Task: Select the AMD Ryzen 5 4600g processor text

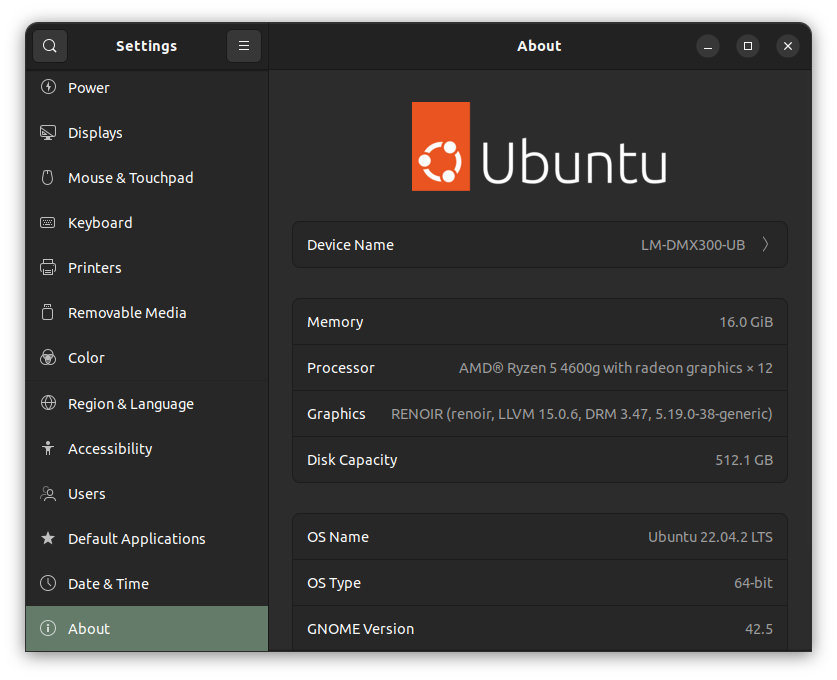Action: 615,368
